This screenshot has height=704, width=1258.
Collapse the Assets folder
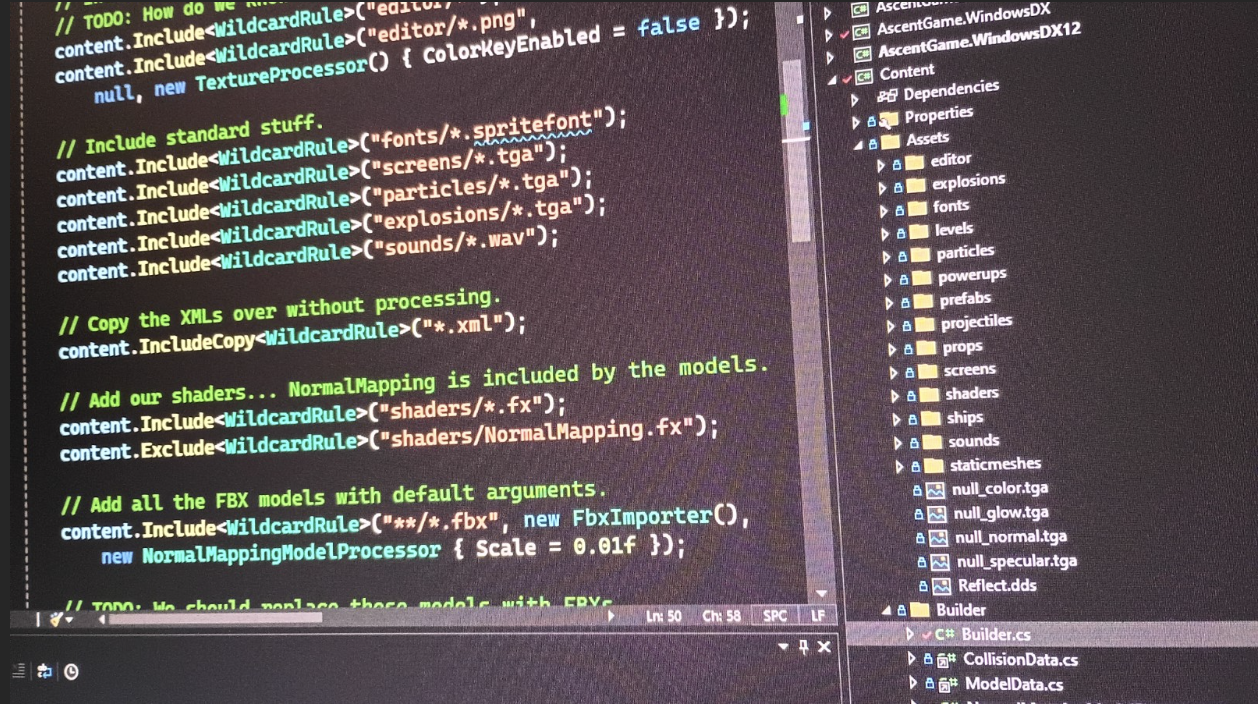[858, 144]
